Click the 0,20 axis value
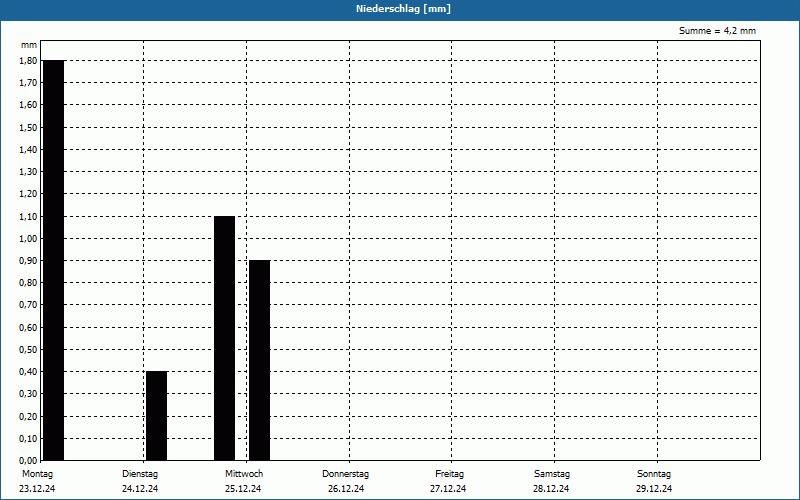800x500 pixels. pyautogui.click(x=28, y=416)
